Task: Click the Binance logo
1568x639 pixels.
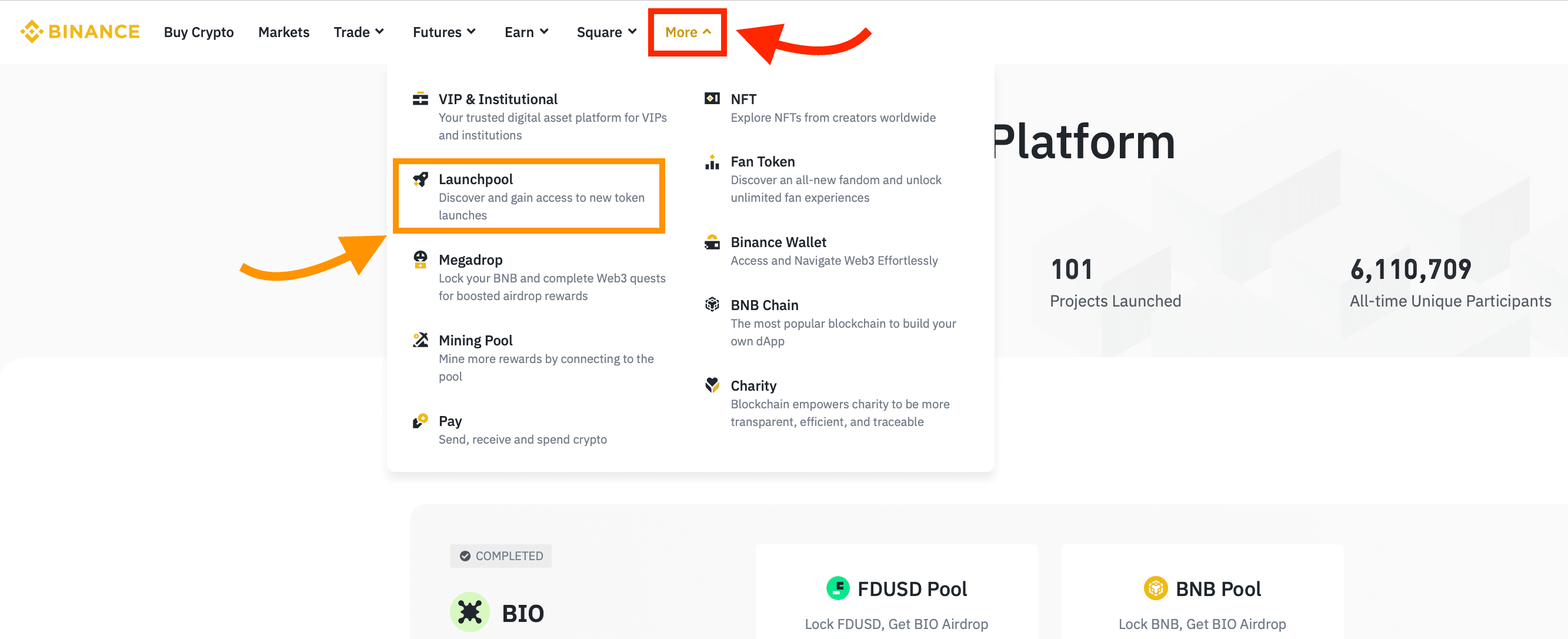Action: tap(80, 32)
